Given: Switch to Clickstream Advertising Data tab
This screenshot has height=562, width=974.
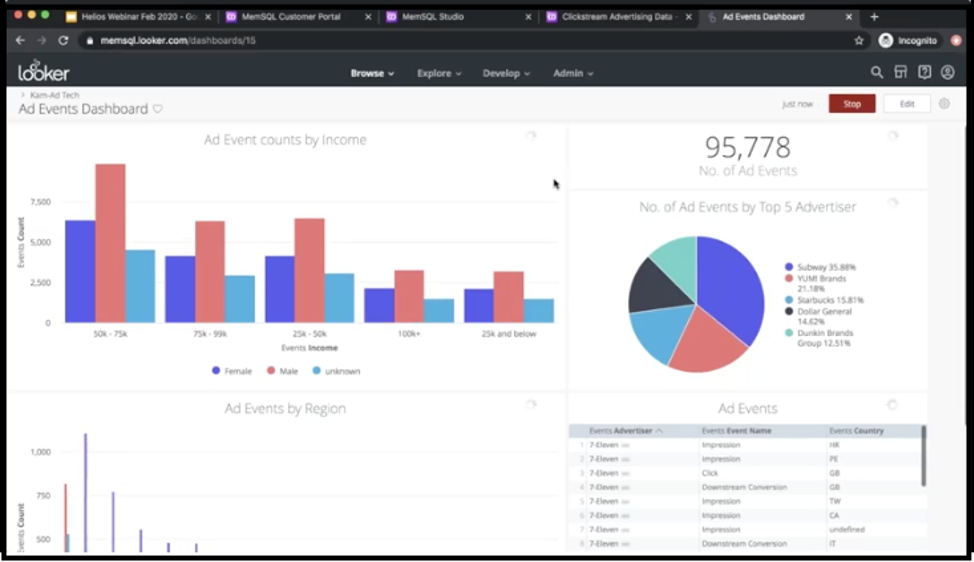Looking at the screenshot, I should click(x=619, y=17).
